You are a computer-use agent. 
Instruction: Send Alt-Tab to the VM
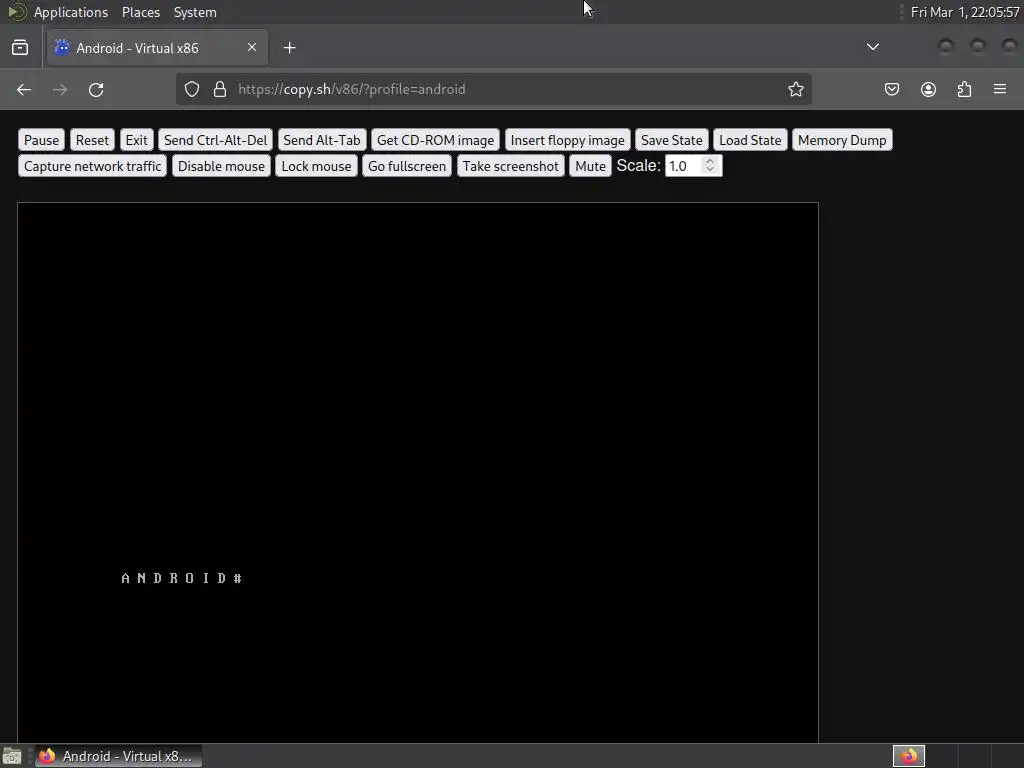[321, 140]
